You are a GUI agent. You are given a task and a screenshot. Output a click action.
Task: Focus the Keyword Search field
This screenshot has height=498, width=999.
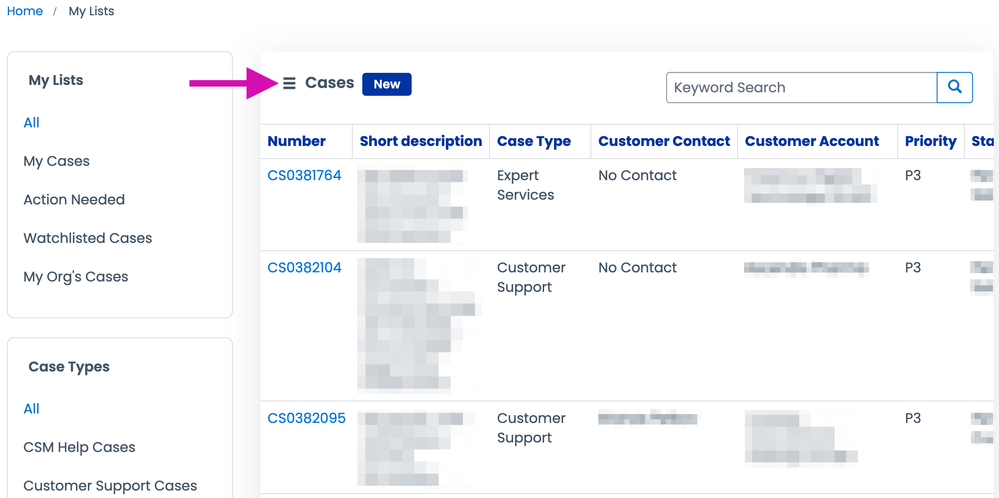click(801, 87)
